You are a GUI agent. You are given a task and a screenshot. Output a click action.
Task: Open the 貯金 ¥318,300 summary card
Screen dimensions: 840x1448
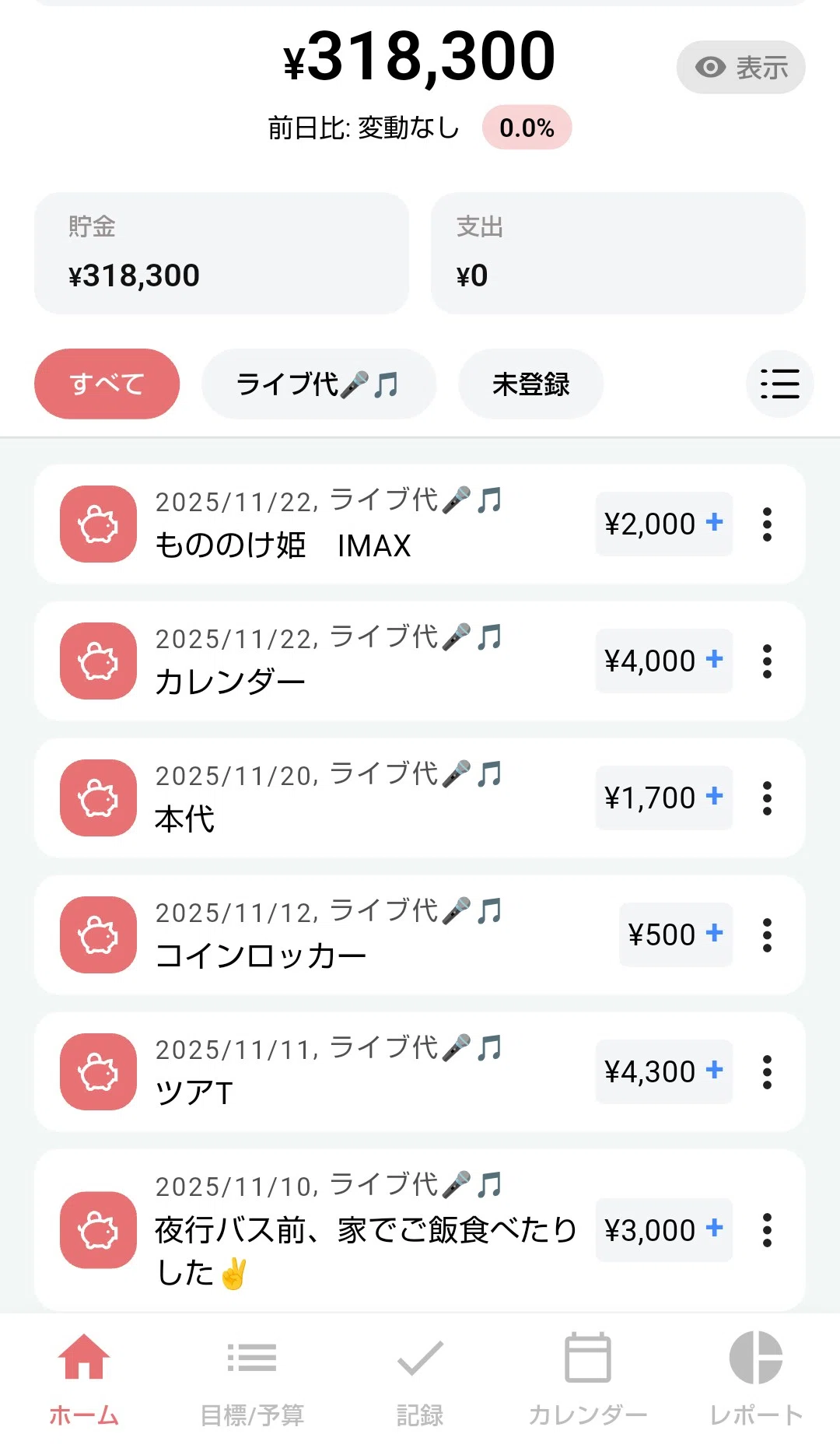[x=222, y=253]
